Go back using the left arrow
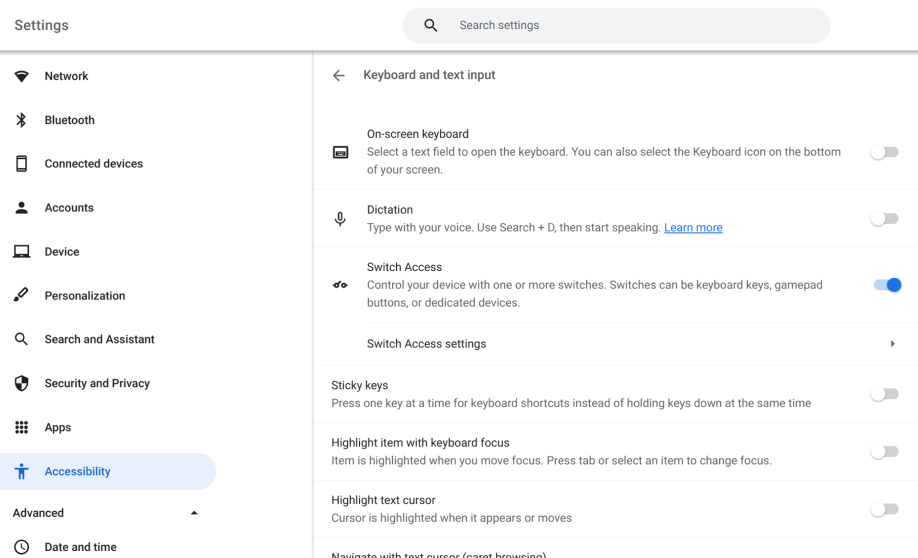This screenshot has height=558, width=918. (x=339, y=75)
